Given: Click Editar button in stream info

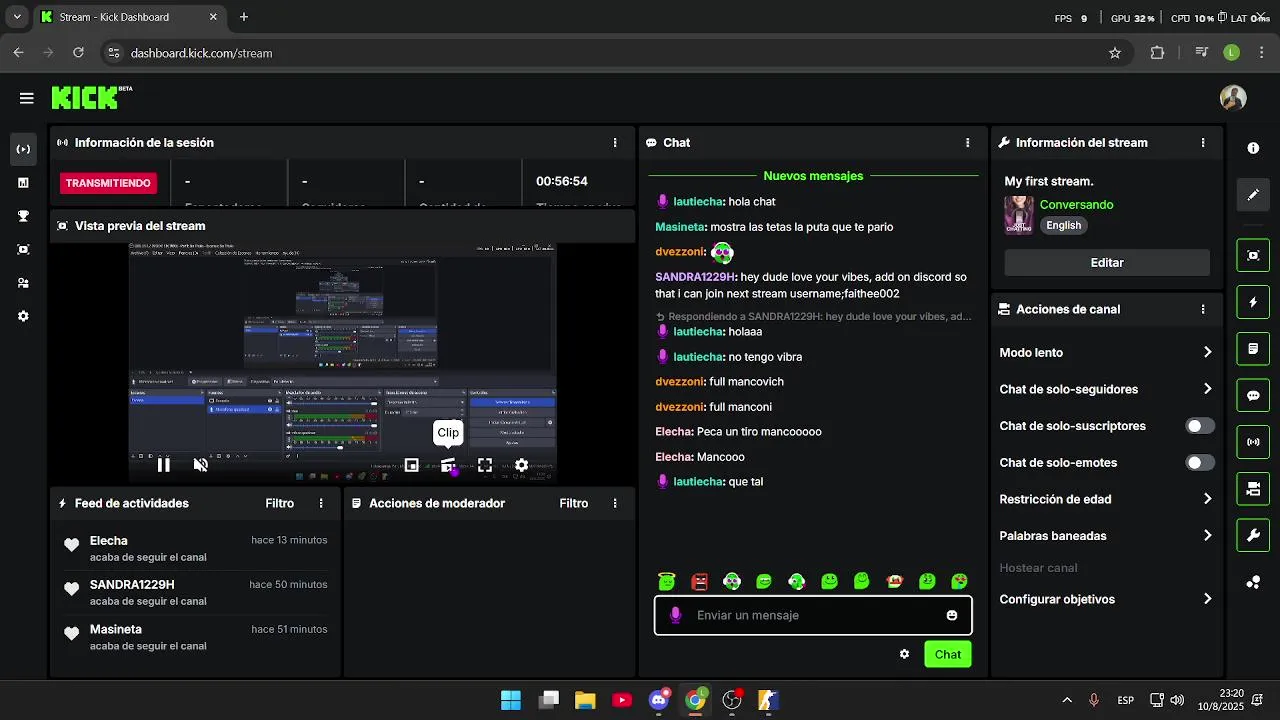Looking at the screenshot, I should [1107, 263].
